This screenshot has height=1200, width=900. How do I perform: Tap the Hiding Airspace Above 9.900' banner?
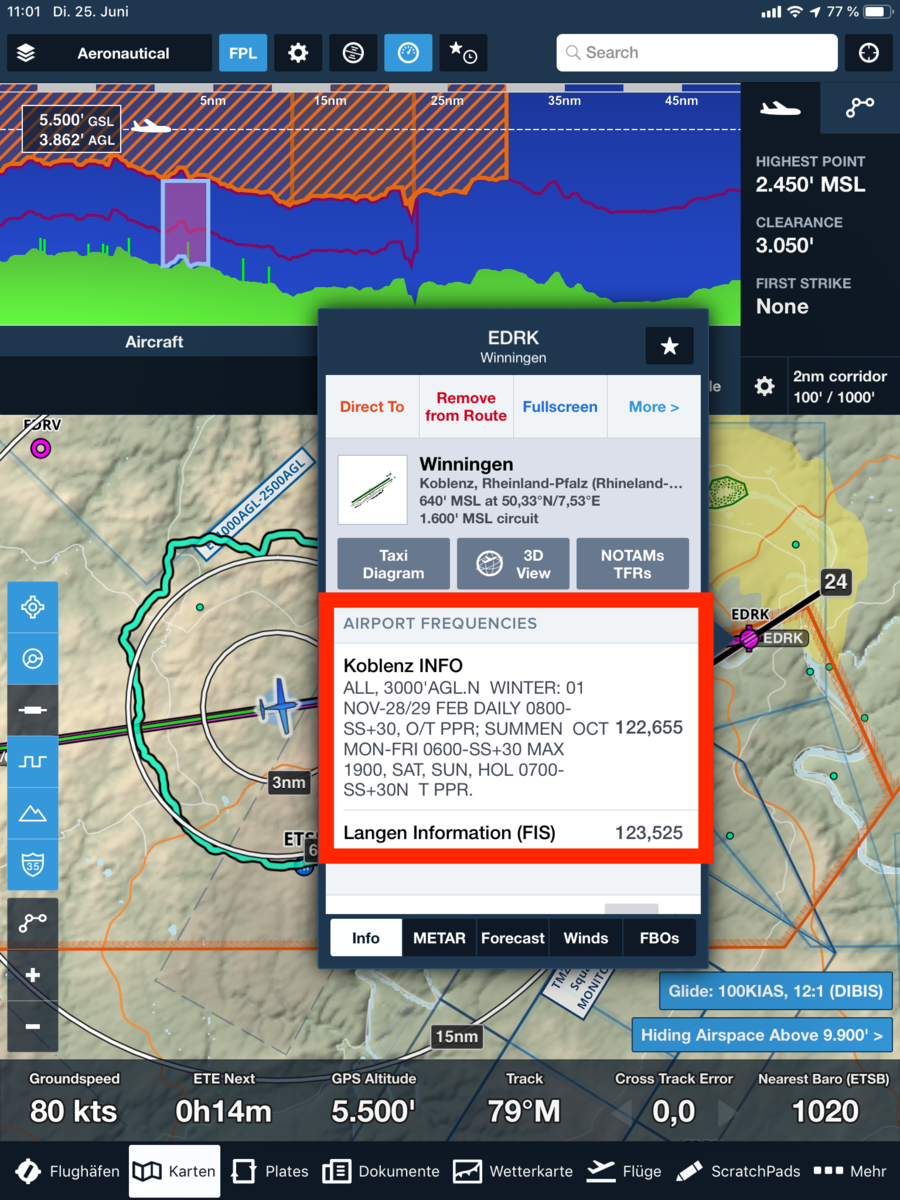pyautogui.click(x=761, y=1036)
